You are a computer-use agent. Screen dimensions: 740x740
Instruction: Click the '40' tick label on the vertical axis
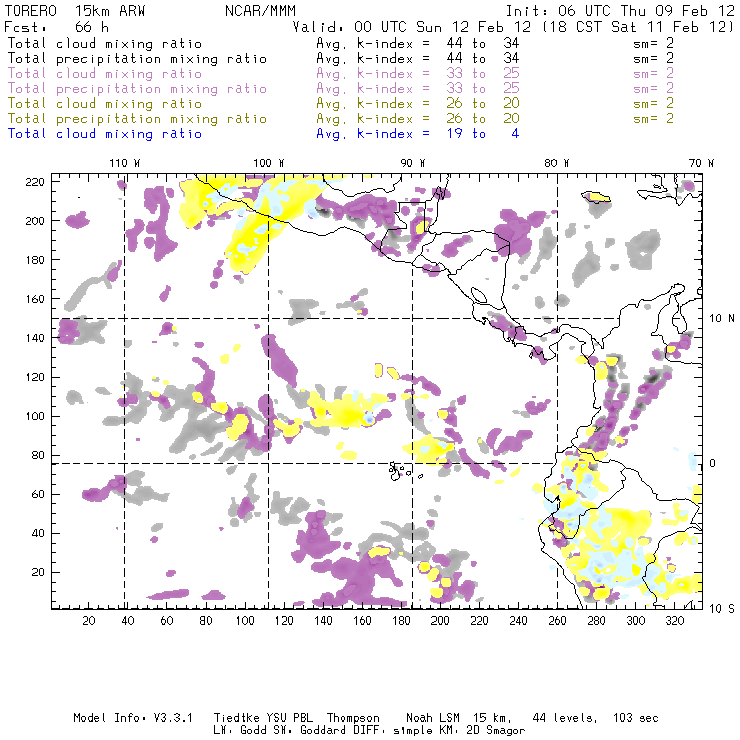38,533
